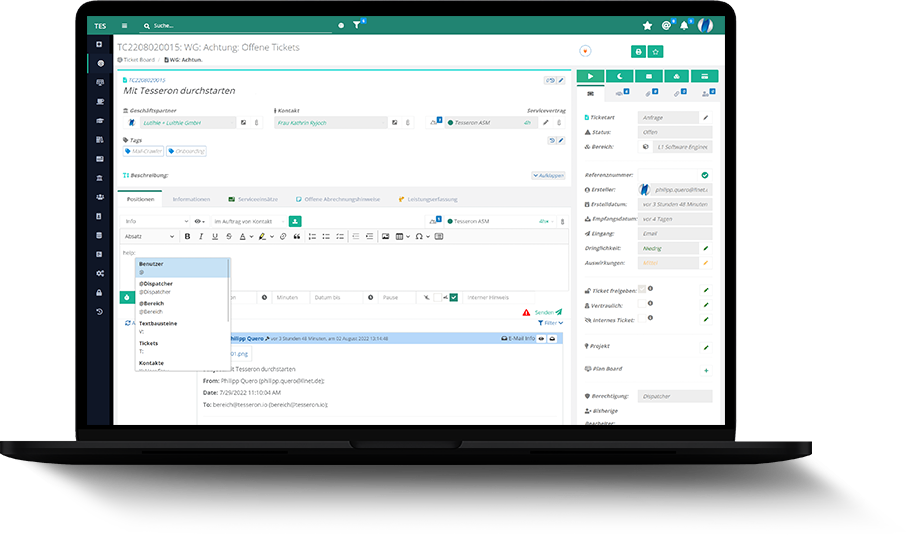
Task: Click the increase indent icon
Action: tap(369, 236)
